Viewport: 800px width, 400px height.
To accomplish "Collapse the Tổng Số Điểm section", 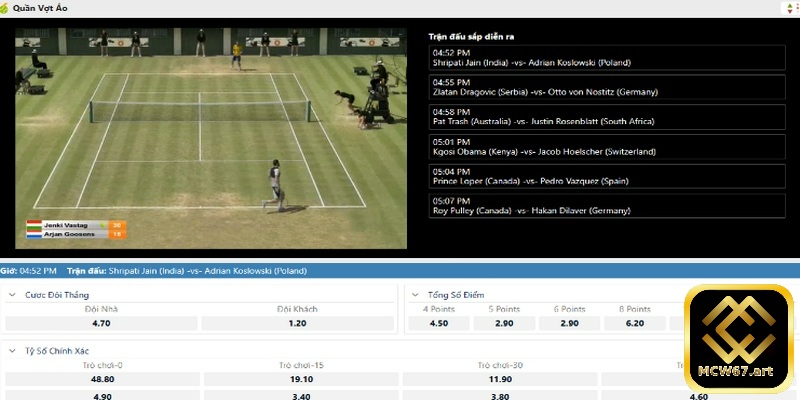I will (416, 295).
